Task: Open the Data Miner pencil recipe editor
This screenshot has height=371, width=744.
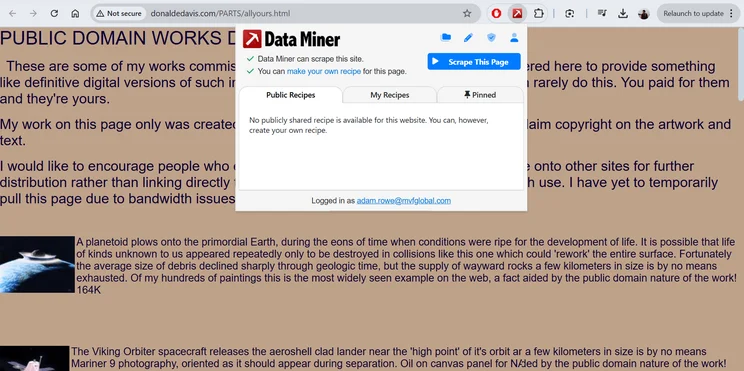Action: tap(468, 37)
